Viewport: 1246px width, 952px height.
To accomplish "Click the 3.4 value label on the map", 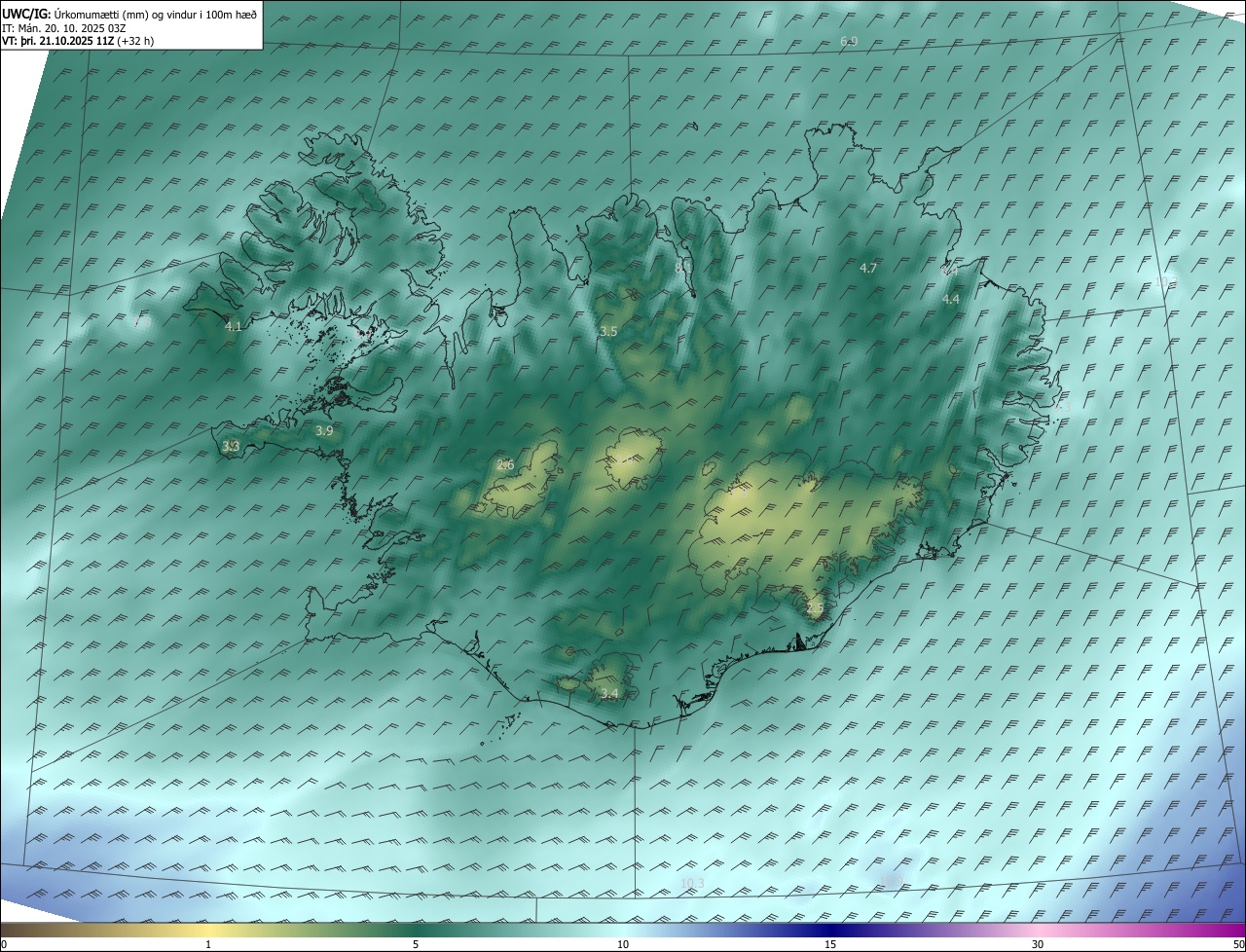I will click(609, 693).
